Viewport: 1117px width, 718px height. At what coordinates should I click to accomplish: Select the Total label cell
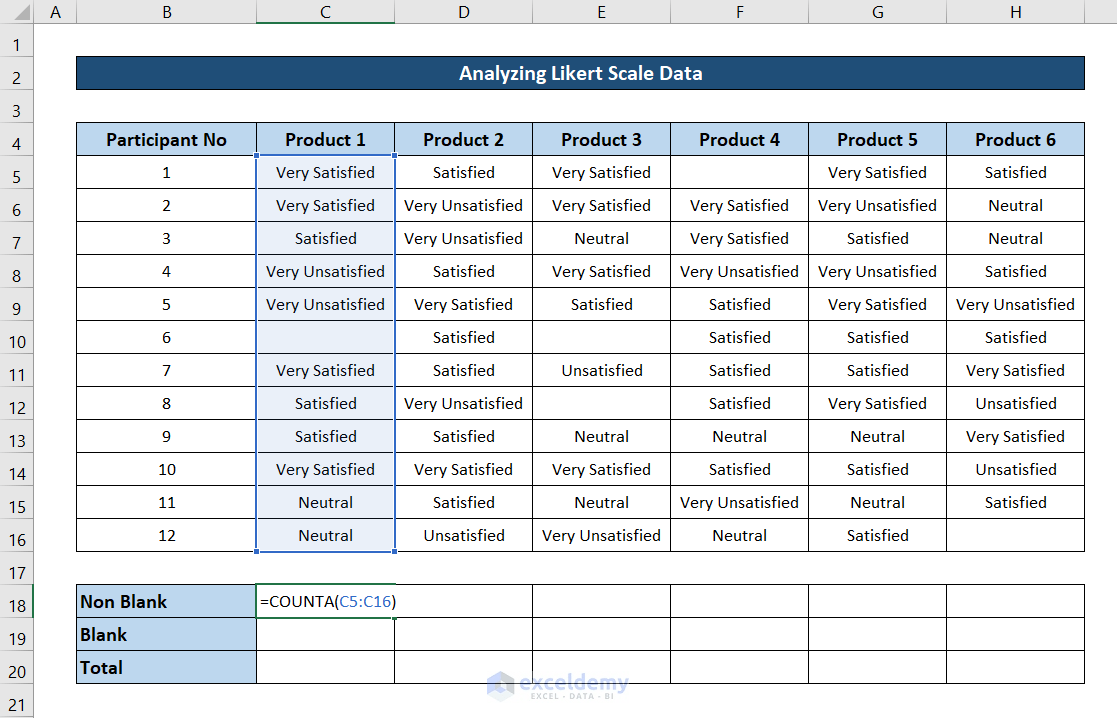(165, 667)
